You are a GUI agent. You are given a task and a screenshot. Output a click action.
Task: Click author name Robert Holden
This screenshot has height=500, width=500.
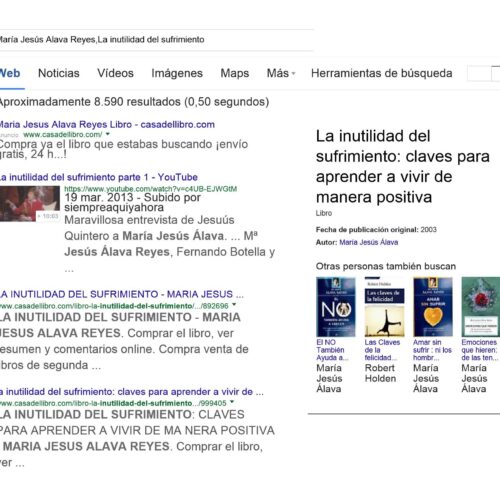point(380,373)
